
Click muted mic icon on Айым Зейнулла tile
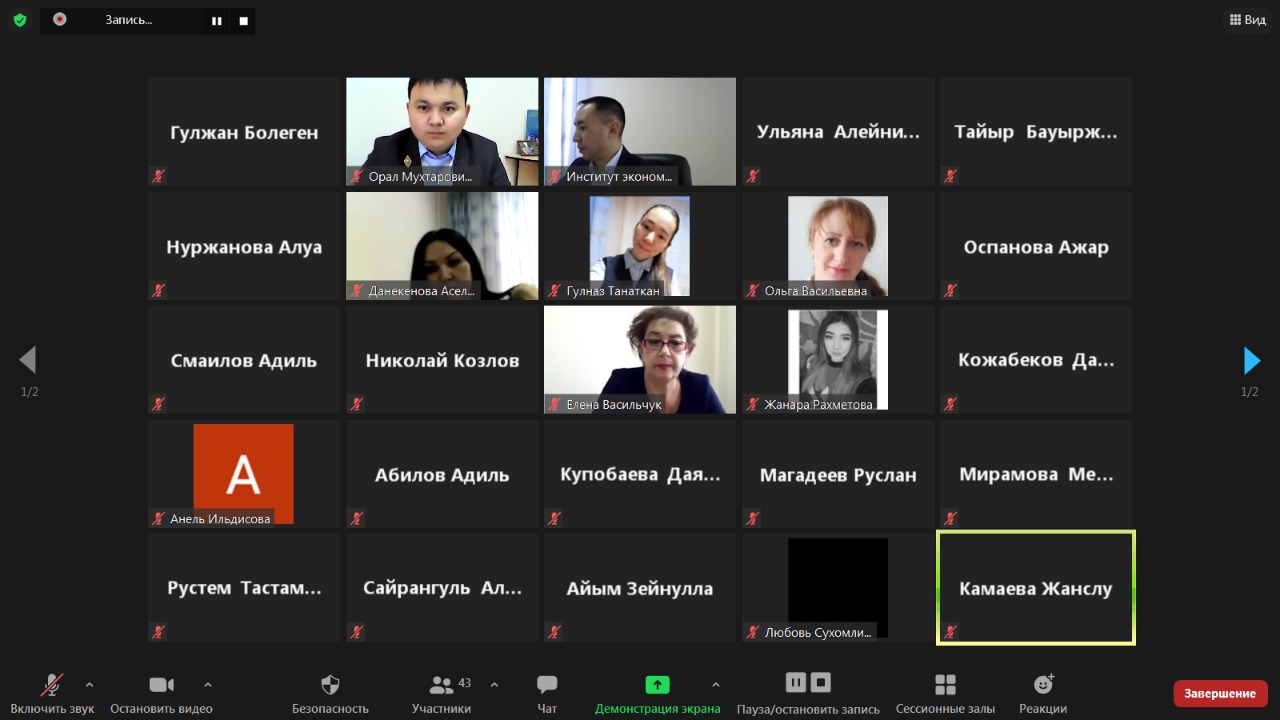coord(554,632)
